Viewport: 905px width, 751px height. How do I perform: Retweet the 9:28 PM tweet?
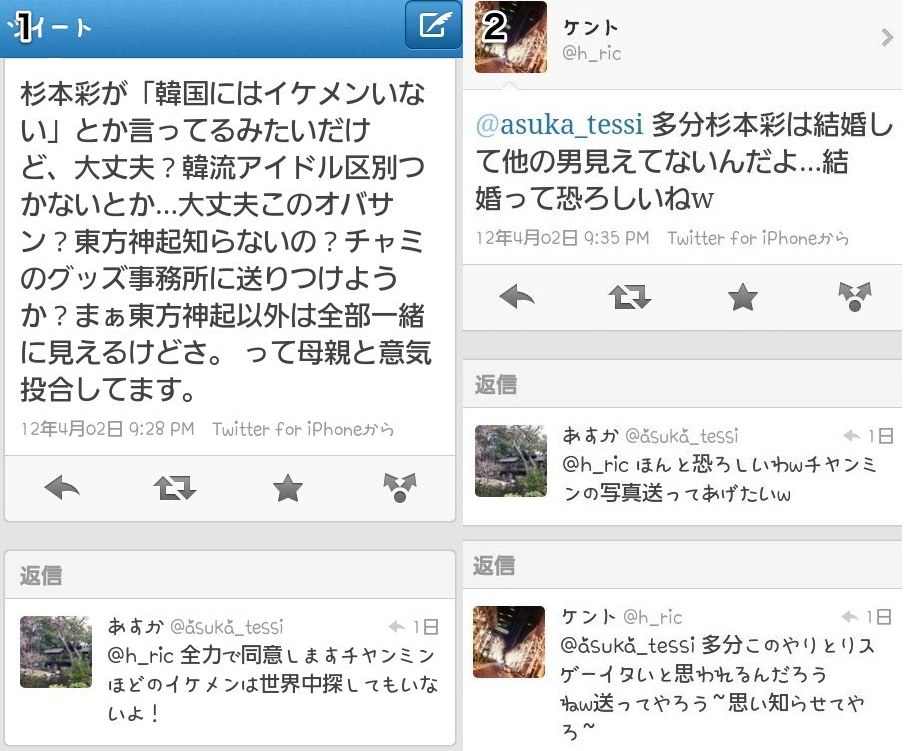(175, 488)
